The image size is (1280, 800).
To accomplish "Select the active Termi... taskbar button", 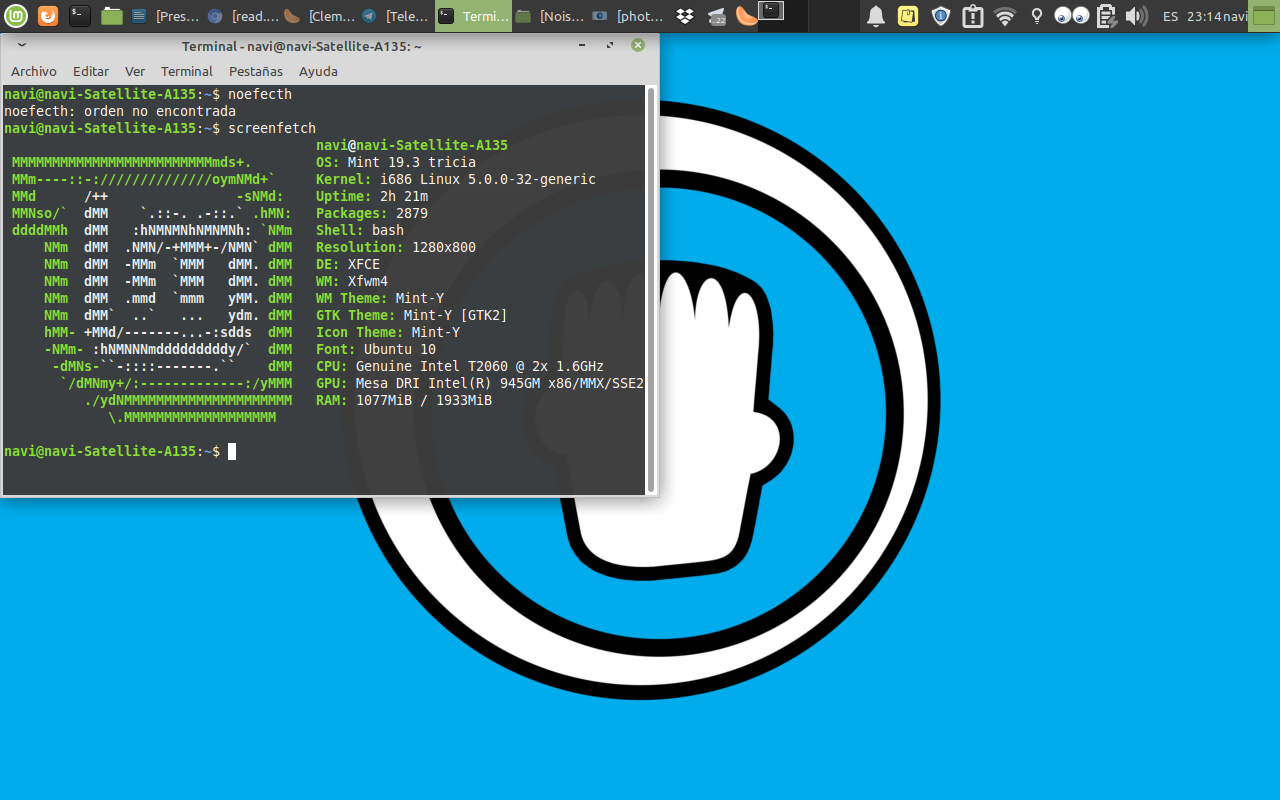I will point(473,16).
